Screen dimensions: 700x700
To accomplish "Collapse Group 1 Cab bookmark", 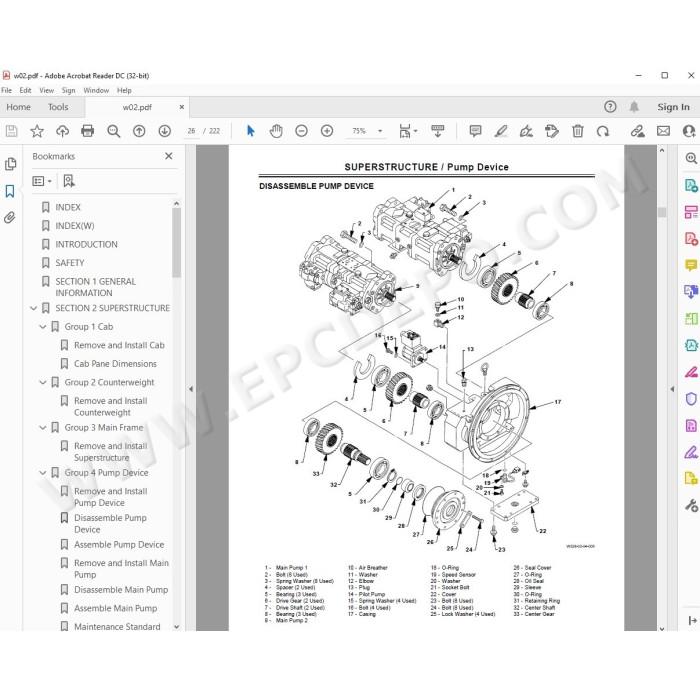I will coord(43,327).
